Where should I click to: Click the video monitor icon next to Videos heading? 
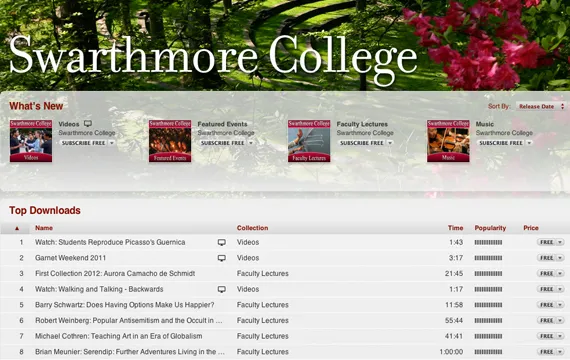[88, 124]
